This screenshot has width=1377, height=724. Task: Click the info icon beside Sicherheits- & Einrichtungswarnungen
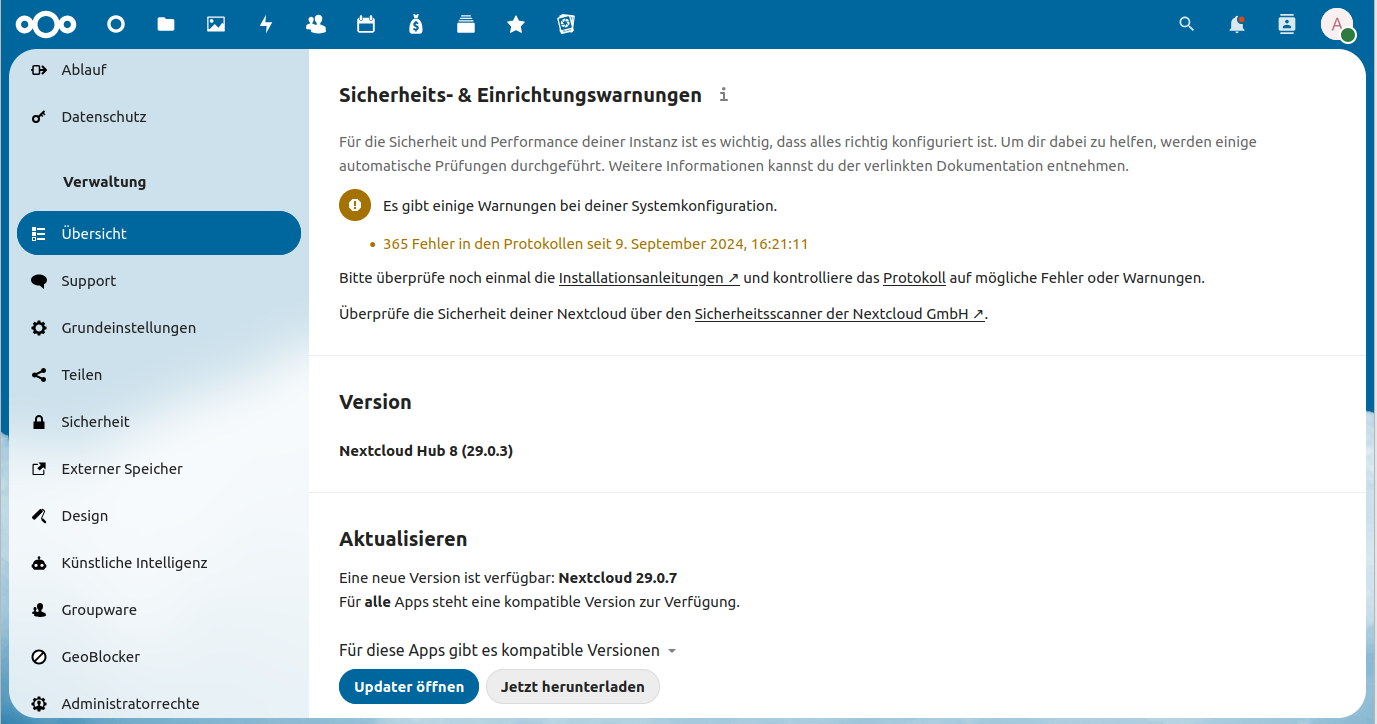[724, 95]
